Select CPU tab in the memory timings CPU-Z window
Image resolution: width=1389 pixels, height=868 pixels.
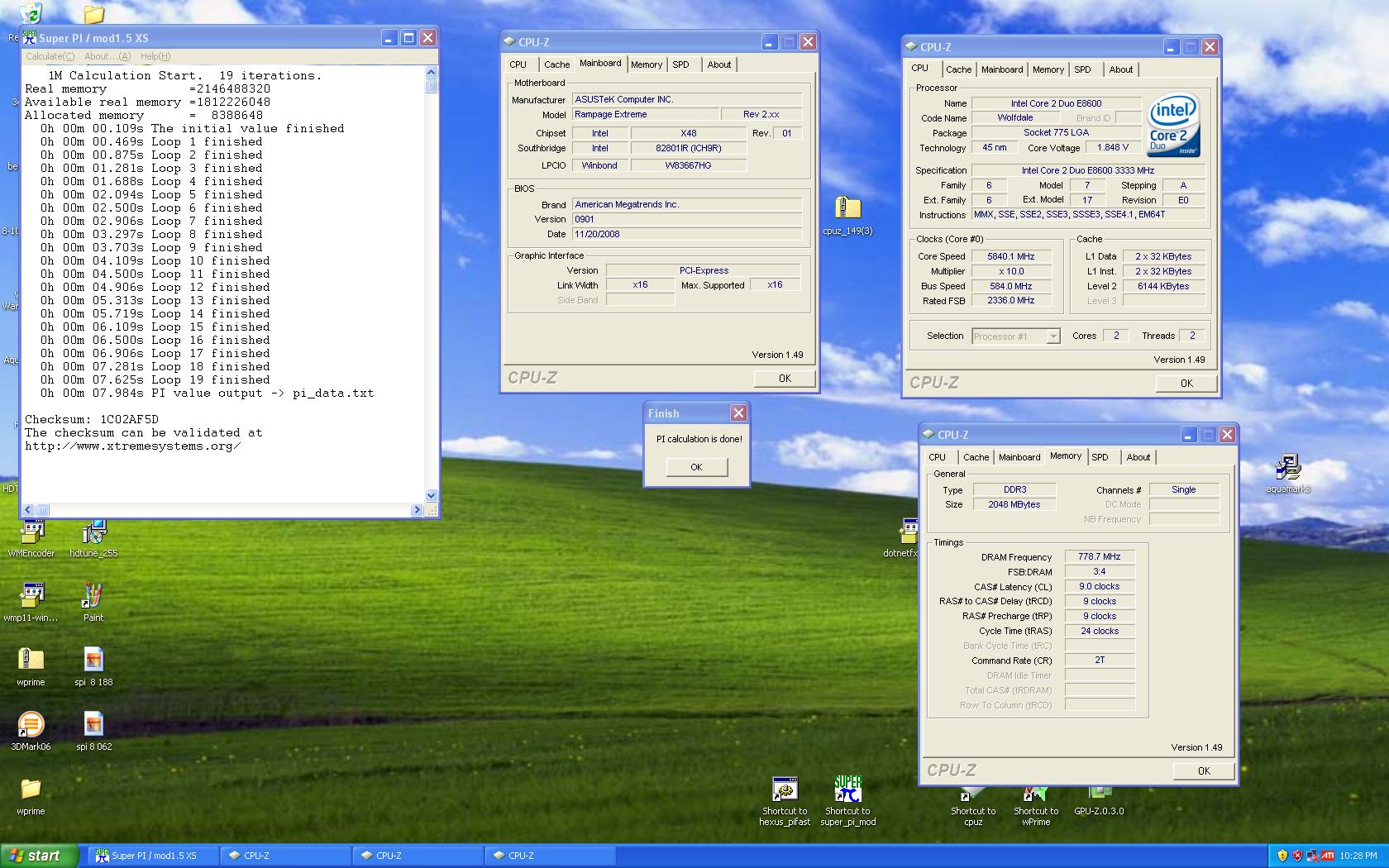938,457
